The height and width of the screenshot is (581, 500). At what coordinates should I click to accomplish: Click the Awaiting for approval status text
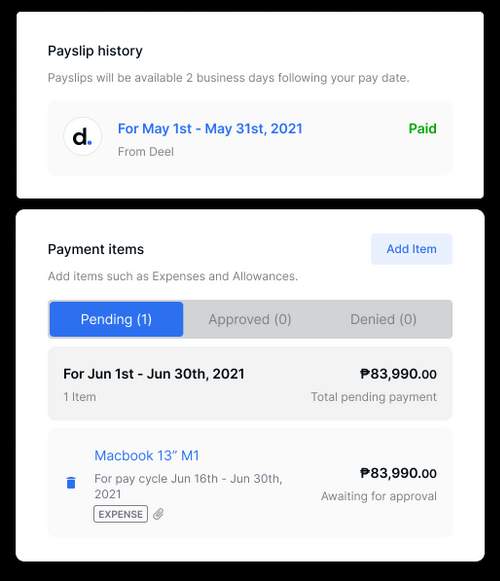pyautogui.click(x=379, y=496)
